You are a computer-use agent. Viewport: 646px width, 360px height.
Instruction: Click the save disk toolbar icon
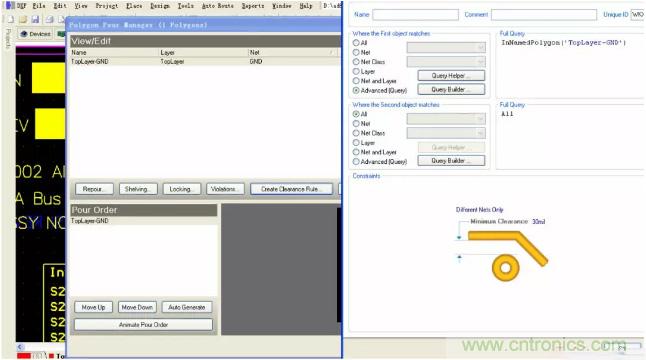pyautogui.click(x=35, y=19)
